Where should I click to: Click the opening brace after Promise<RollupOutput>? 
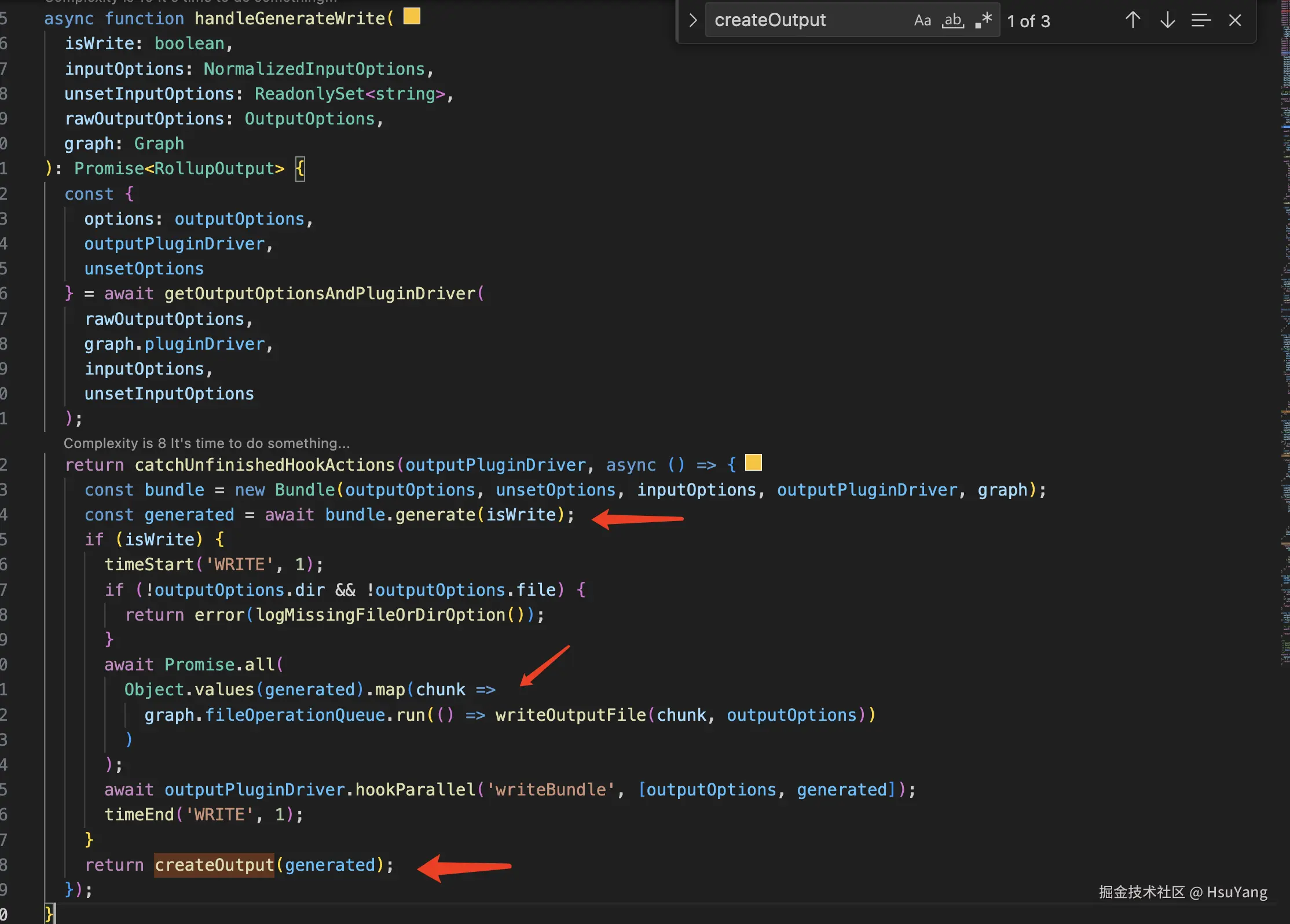[300, 169]
